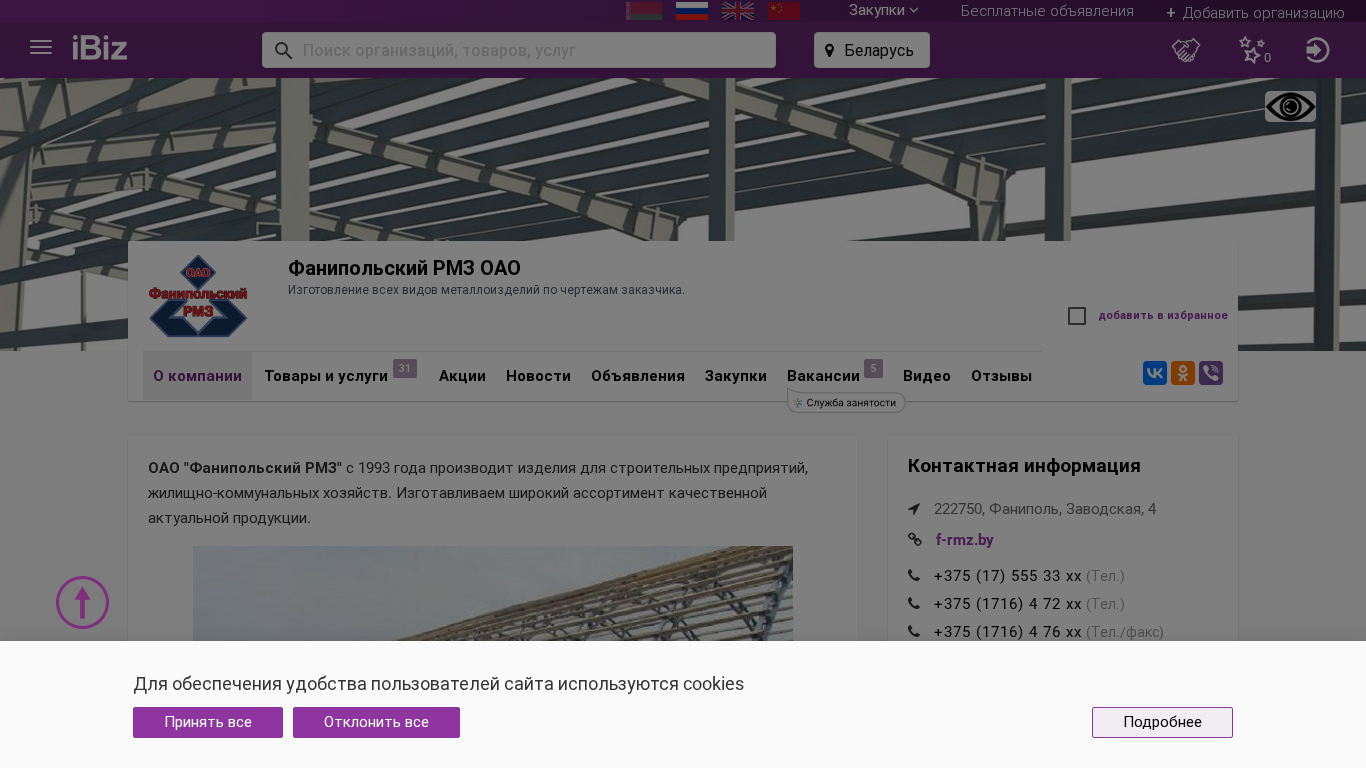Click phone icon beside 555 33 number
1366x768 pixels.
914,576
